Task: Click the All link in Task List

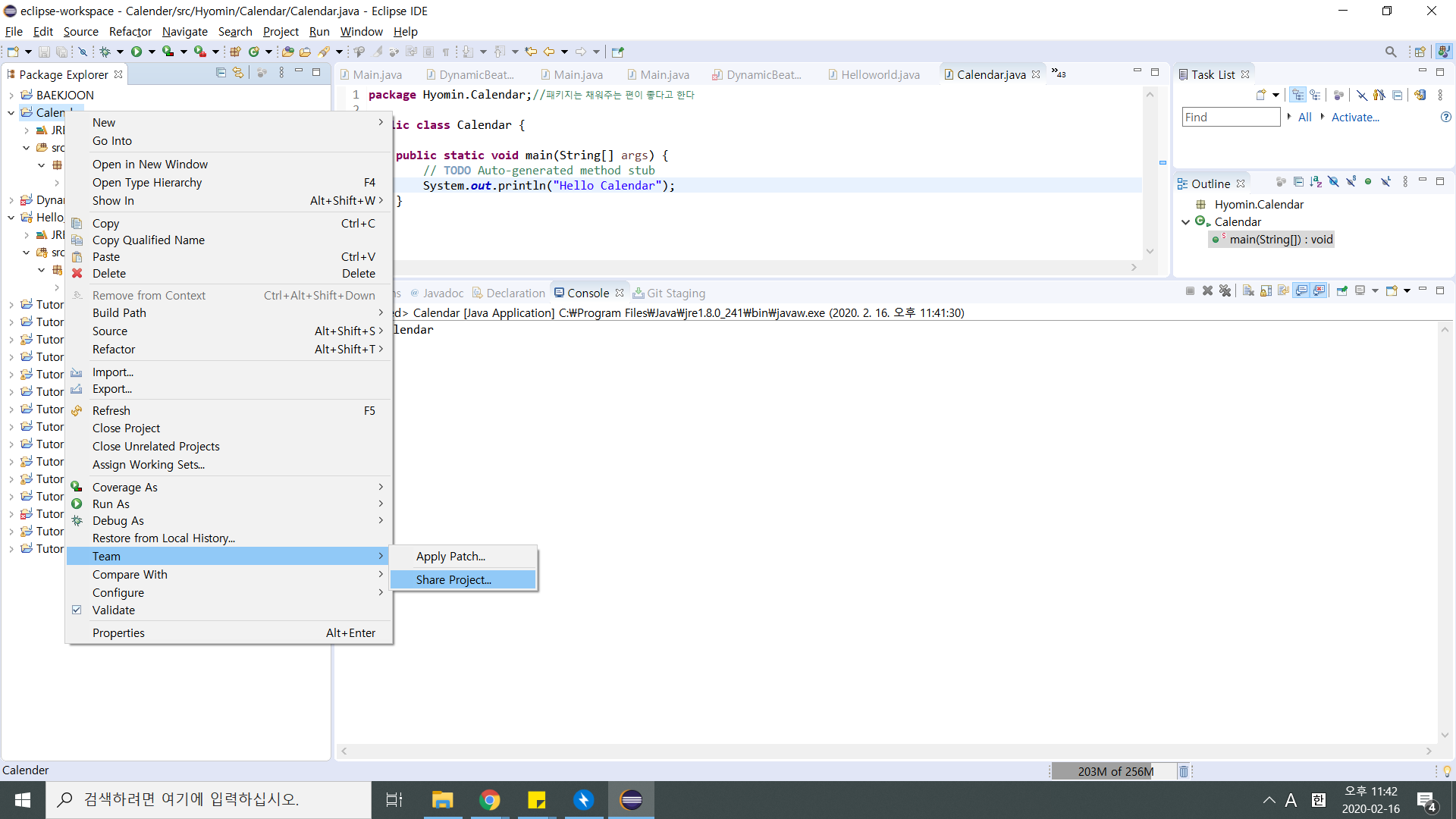Action: 1304,117
